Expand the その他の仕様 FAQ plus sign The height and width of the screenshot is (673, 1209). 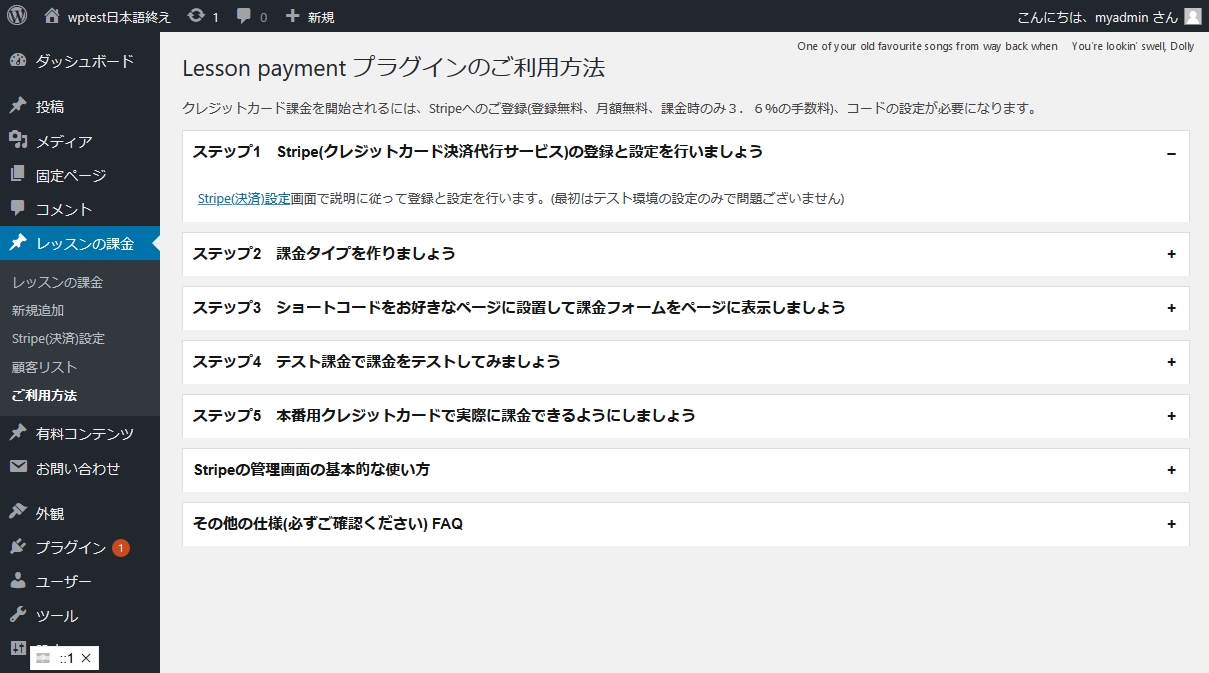tap(1171, 525)
